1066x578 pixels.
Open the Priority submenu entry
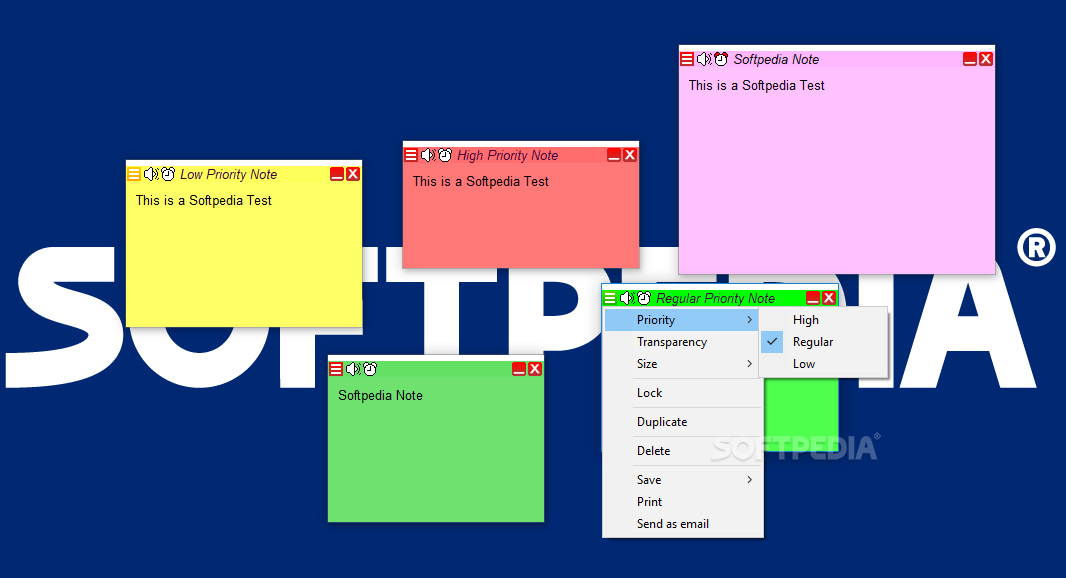pyautogui.click(x=682, y=320)
